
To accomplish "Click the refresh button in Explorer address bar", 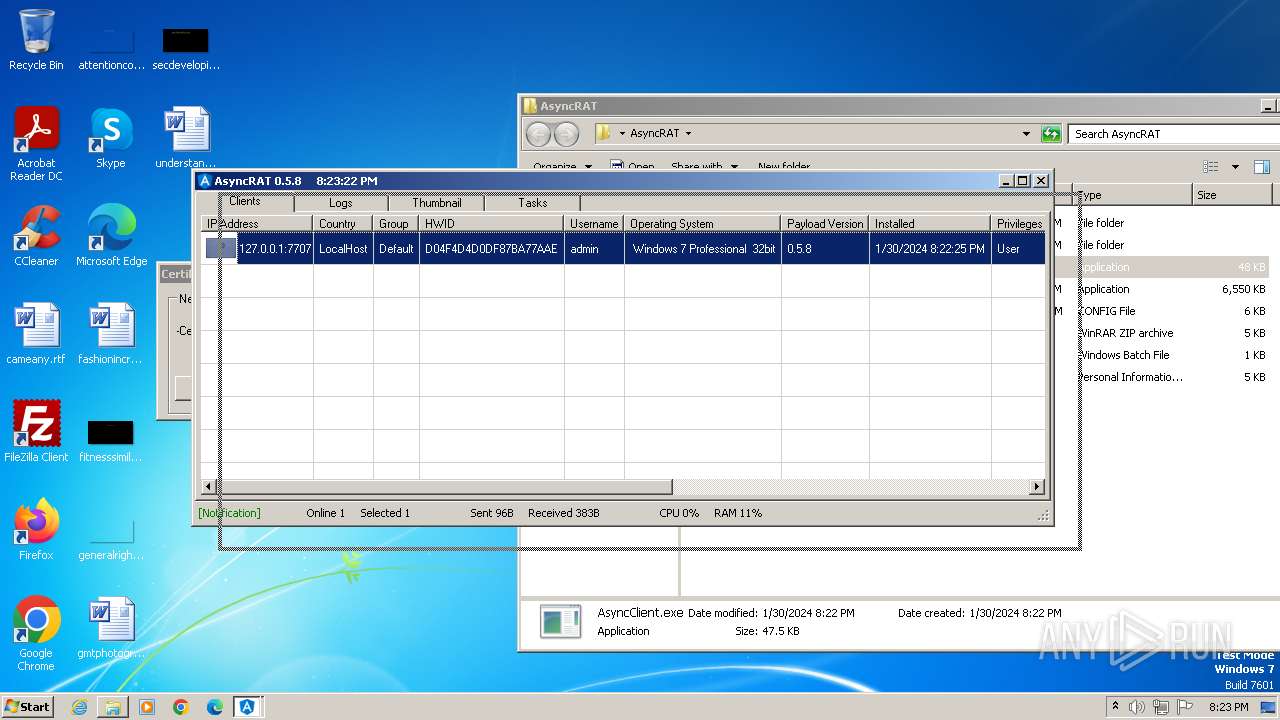I will click(x=1050, y=133).
